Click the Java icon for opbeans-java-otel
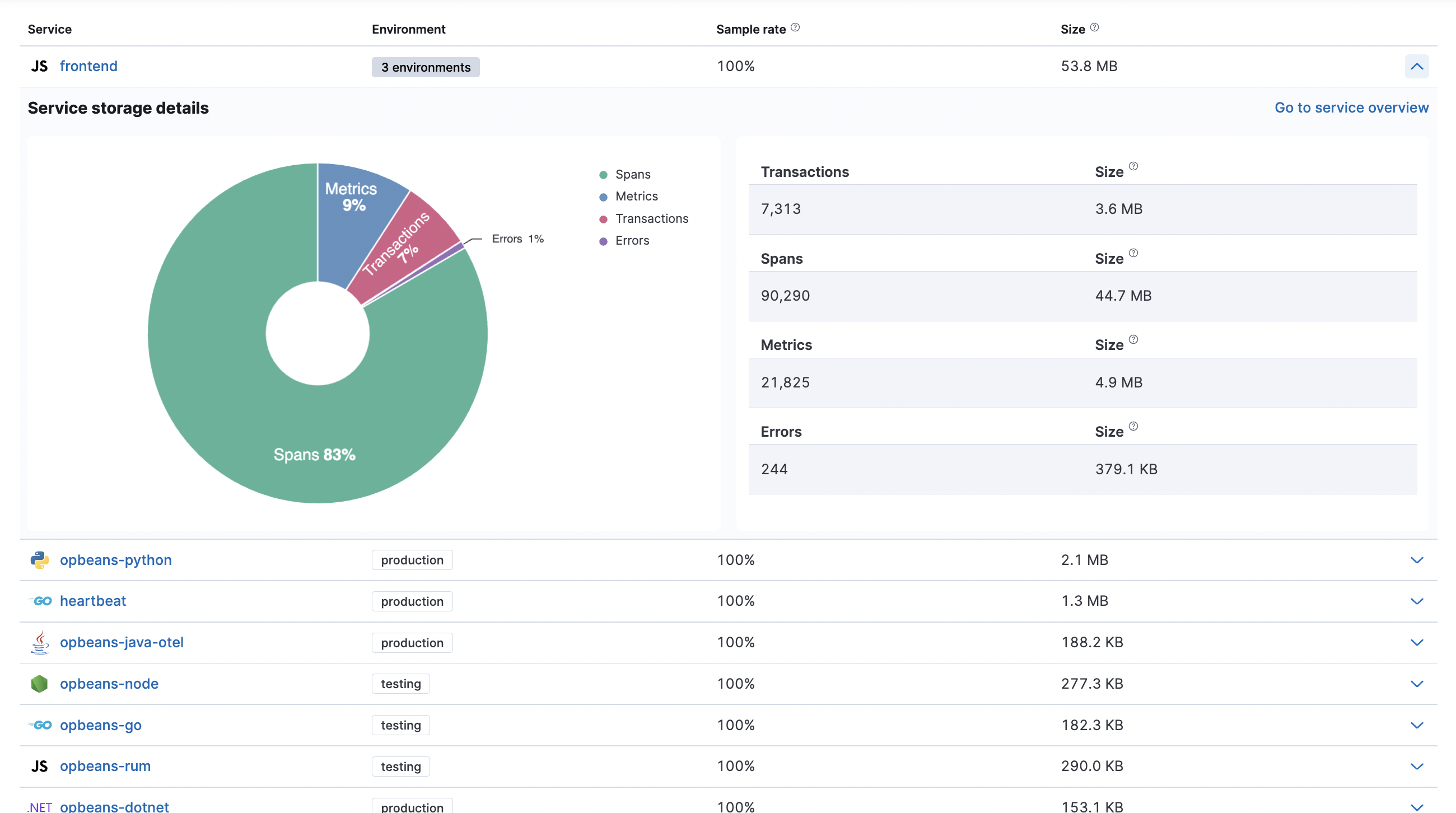 point(40,642)
